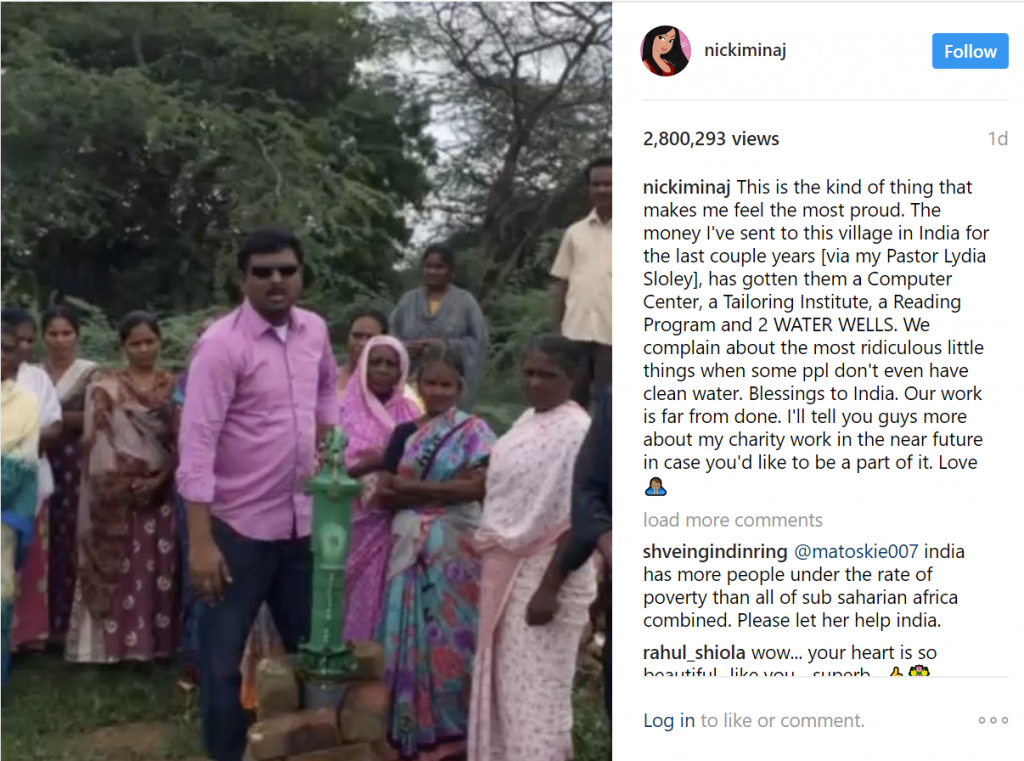Open the three-dots more options menu
The height and width of the screenshot is (761, 1024).
993,720
